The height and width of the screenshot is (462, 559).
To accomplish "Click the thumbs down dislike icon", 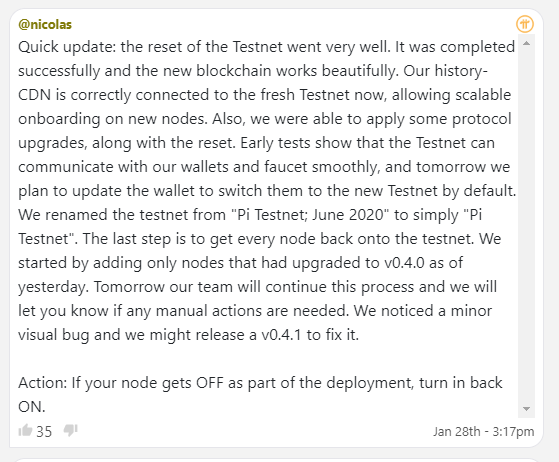I will [70, 431].
